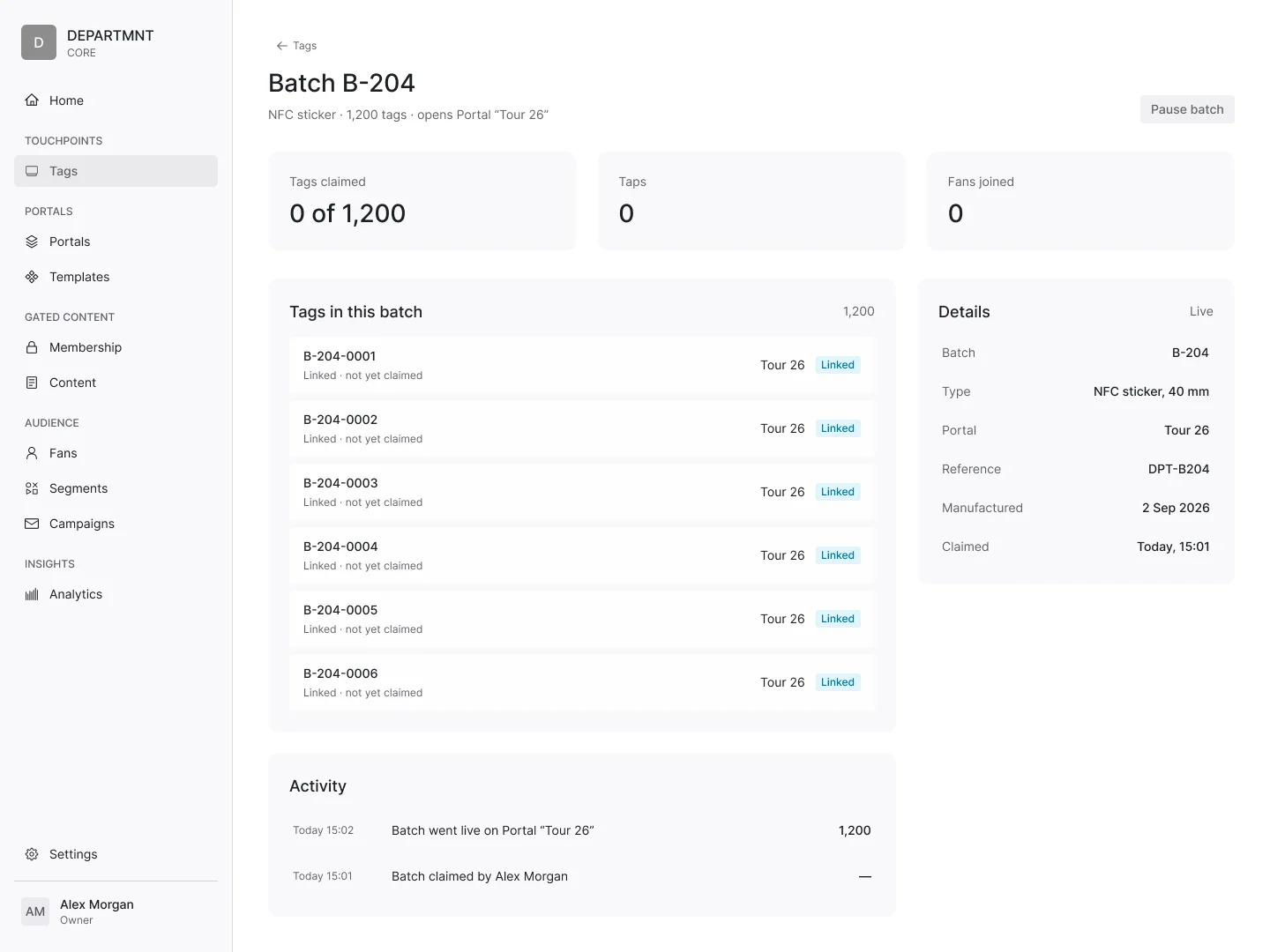Click the Campaigns envelope icon

coord(32,524)
